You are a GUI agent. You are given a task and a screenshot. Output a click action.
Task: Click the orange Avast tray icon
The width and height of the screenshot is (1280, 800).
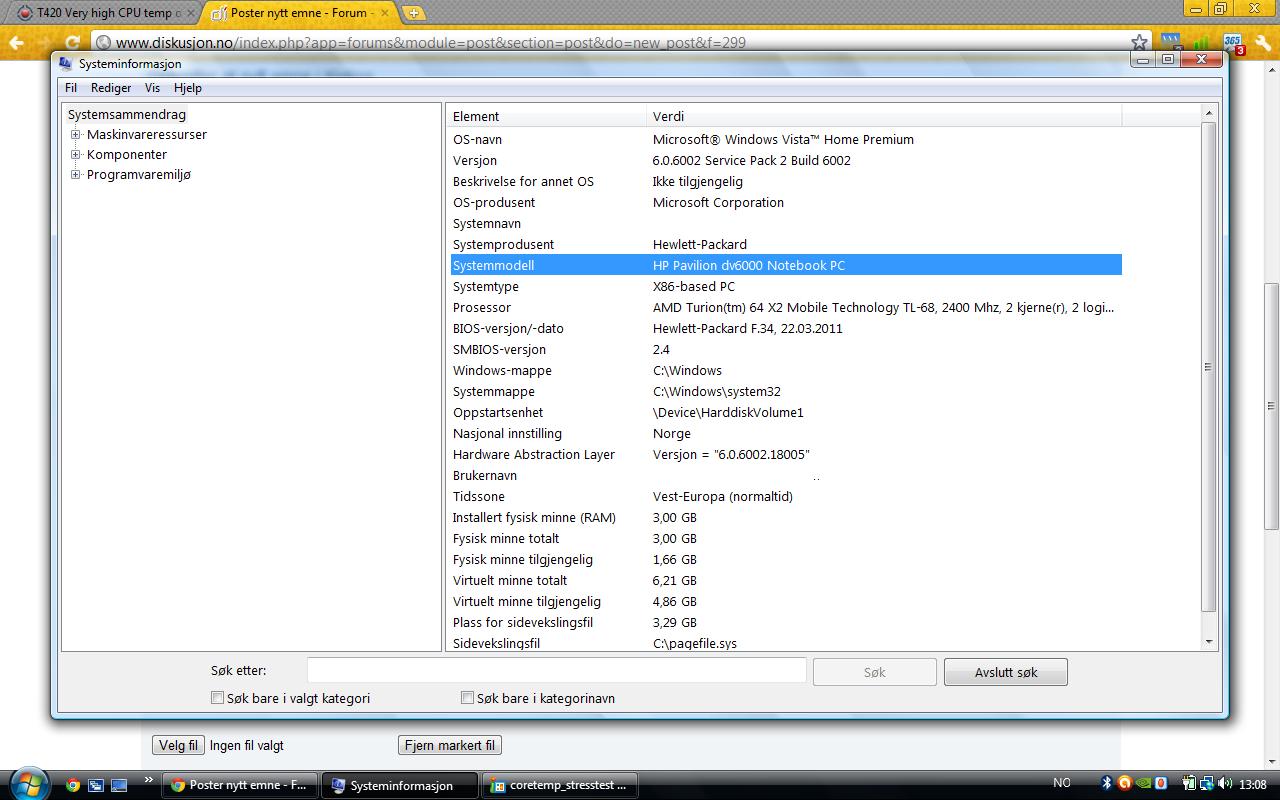[x=1125, y=784]
